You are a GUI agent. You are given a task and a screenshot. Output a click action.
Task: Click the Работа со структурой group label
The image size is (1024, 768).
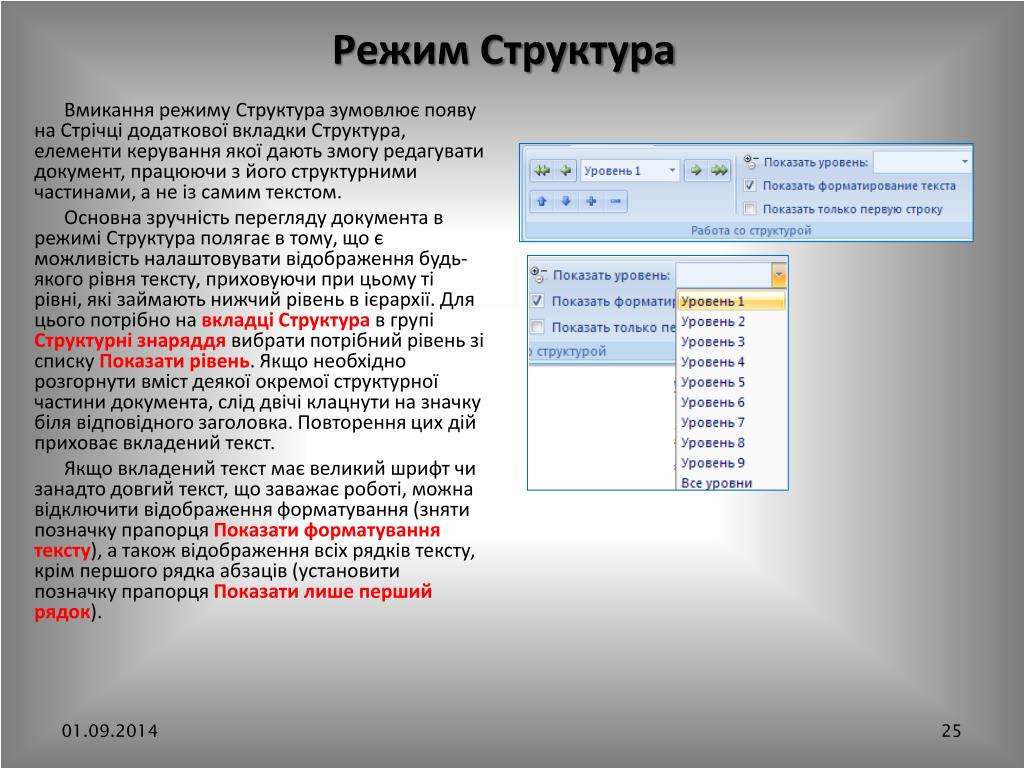pyautogui.click(x=751, y=231)
